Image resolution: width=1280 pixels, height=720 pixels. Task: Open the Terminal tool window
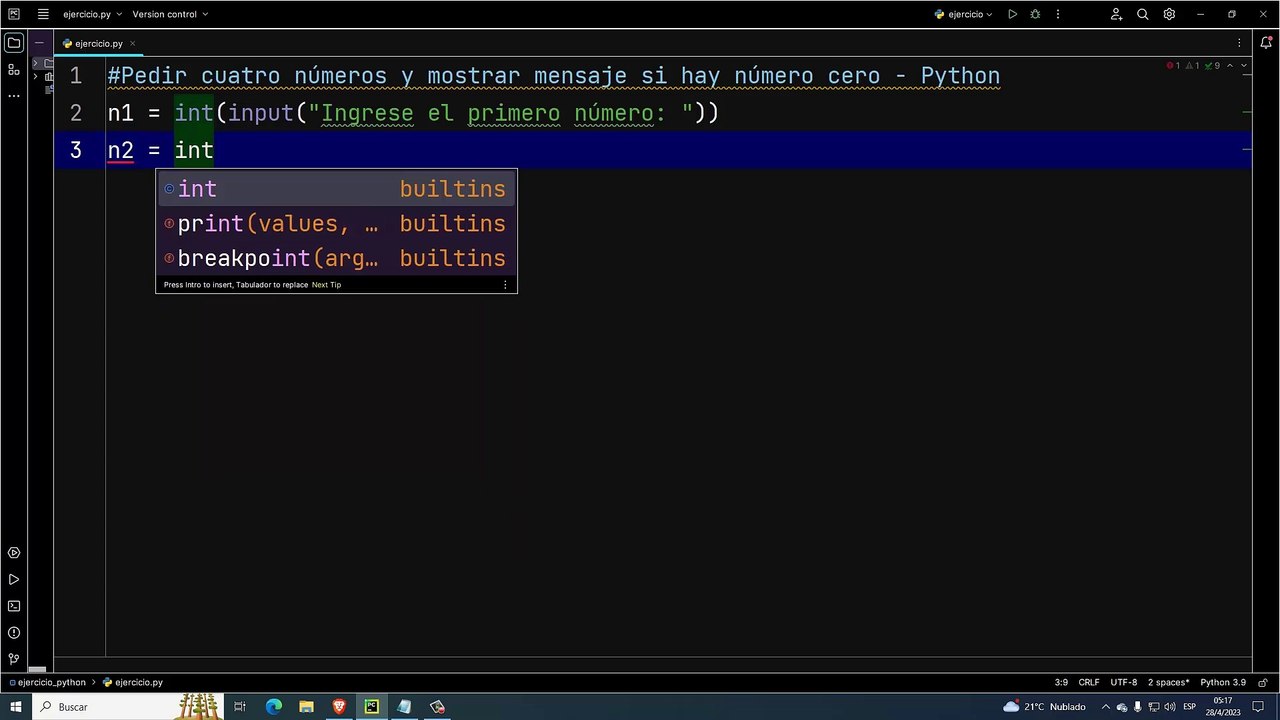tap(14, 606)
